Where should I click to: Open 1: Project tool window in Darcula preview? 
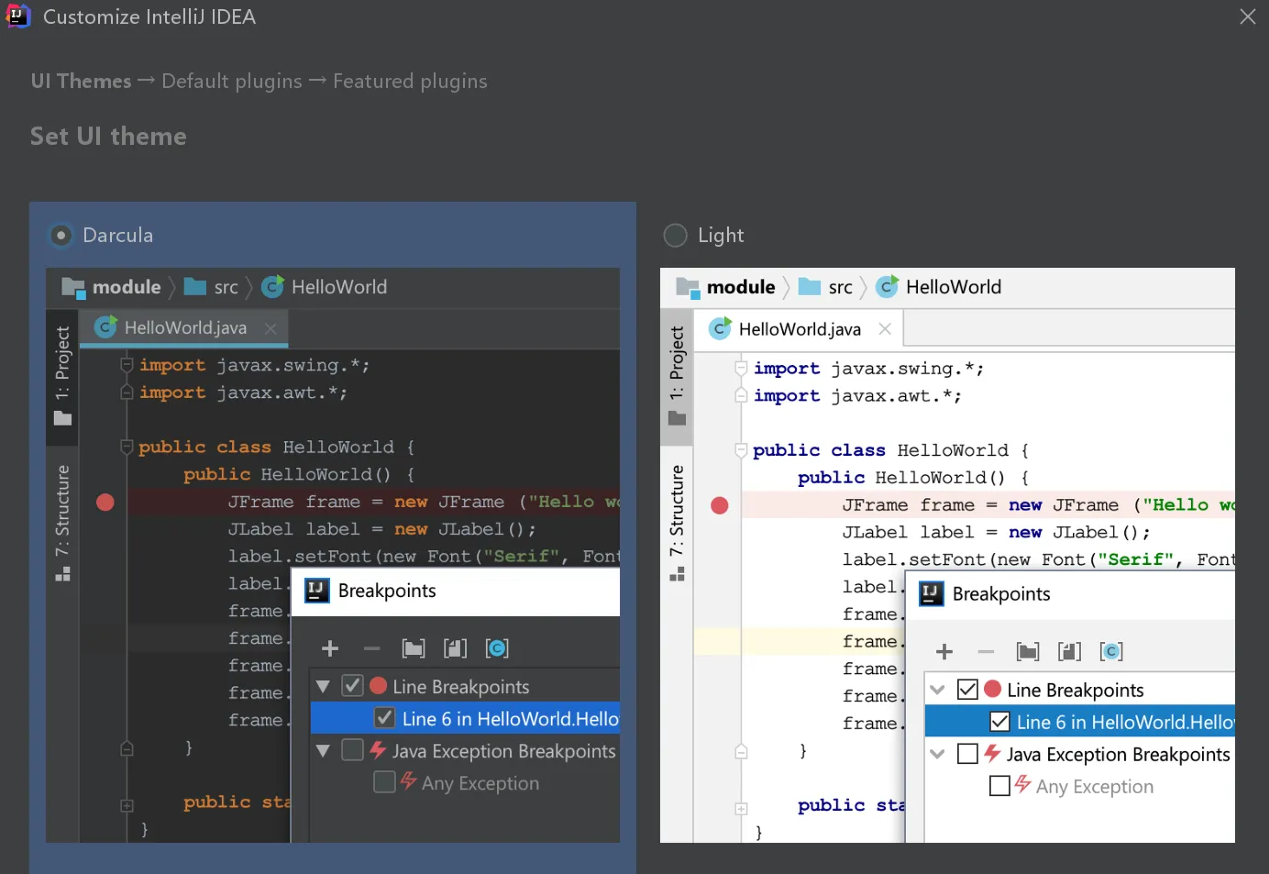pyautogui.click(x=63, y=376)
